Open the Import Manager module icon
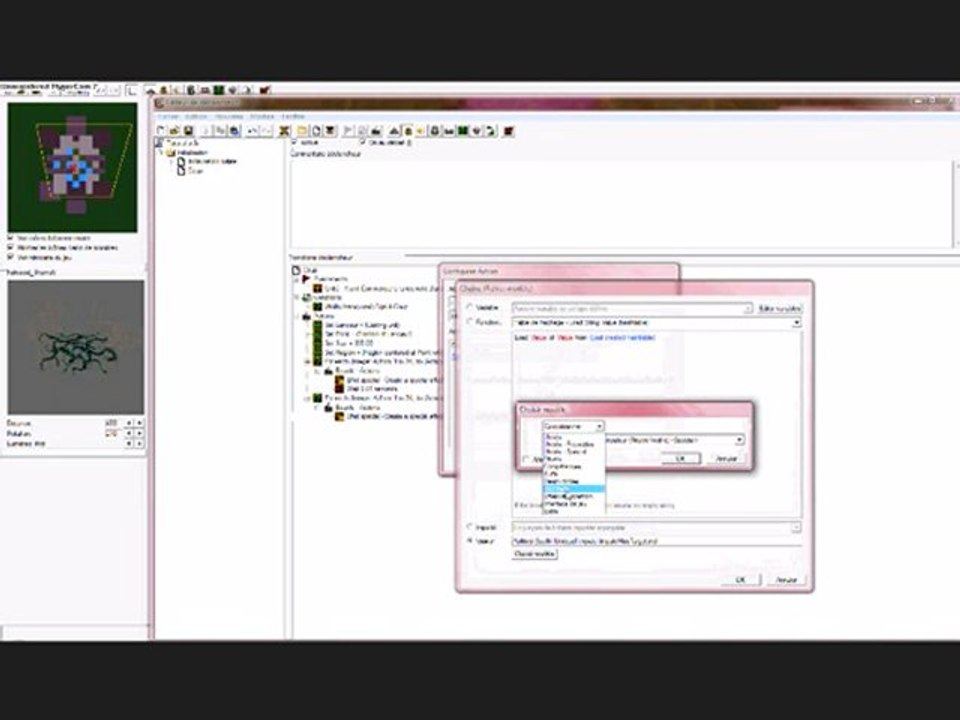 [490, 130]
